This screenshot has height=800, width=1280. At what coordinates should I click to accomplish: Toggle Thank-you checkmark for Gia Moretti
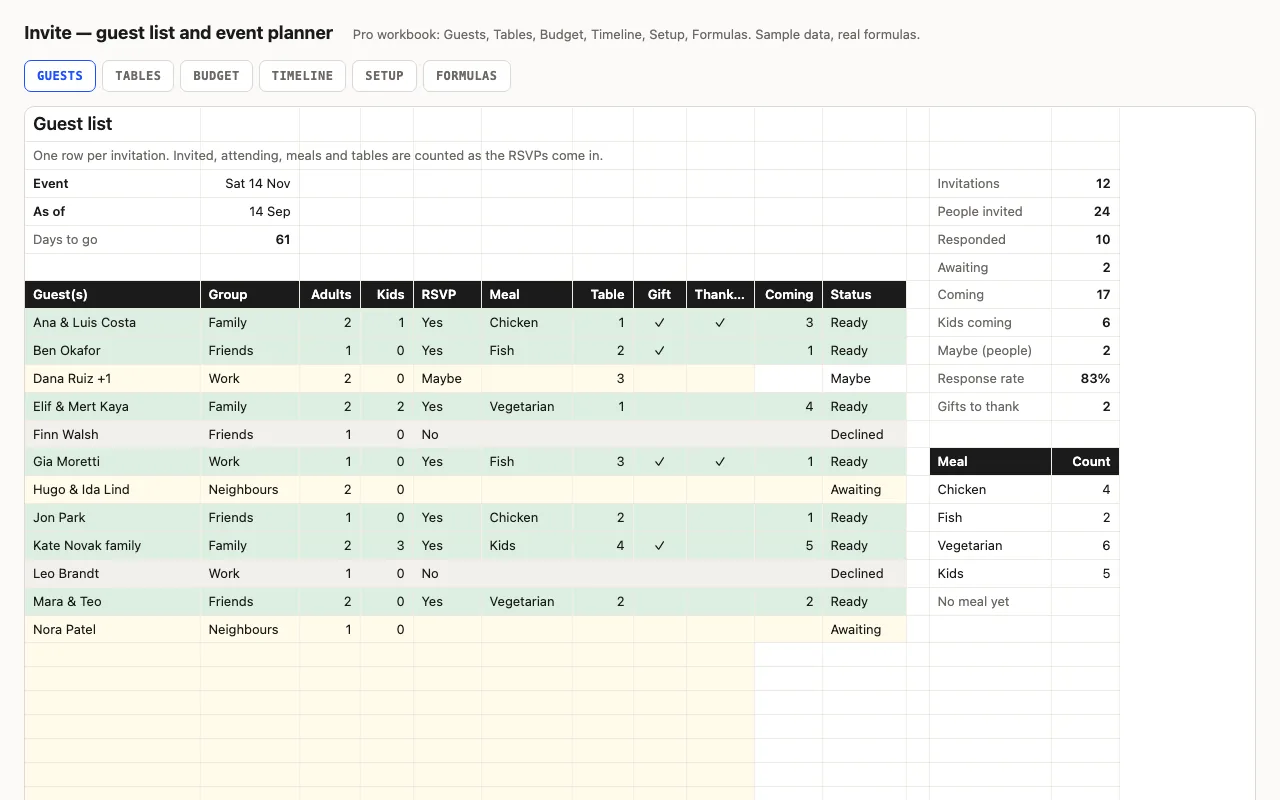click(x=720, y=462)
